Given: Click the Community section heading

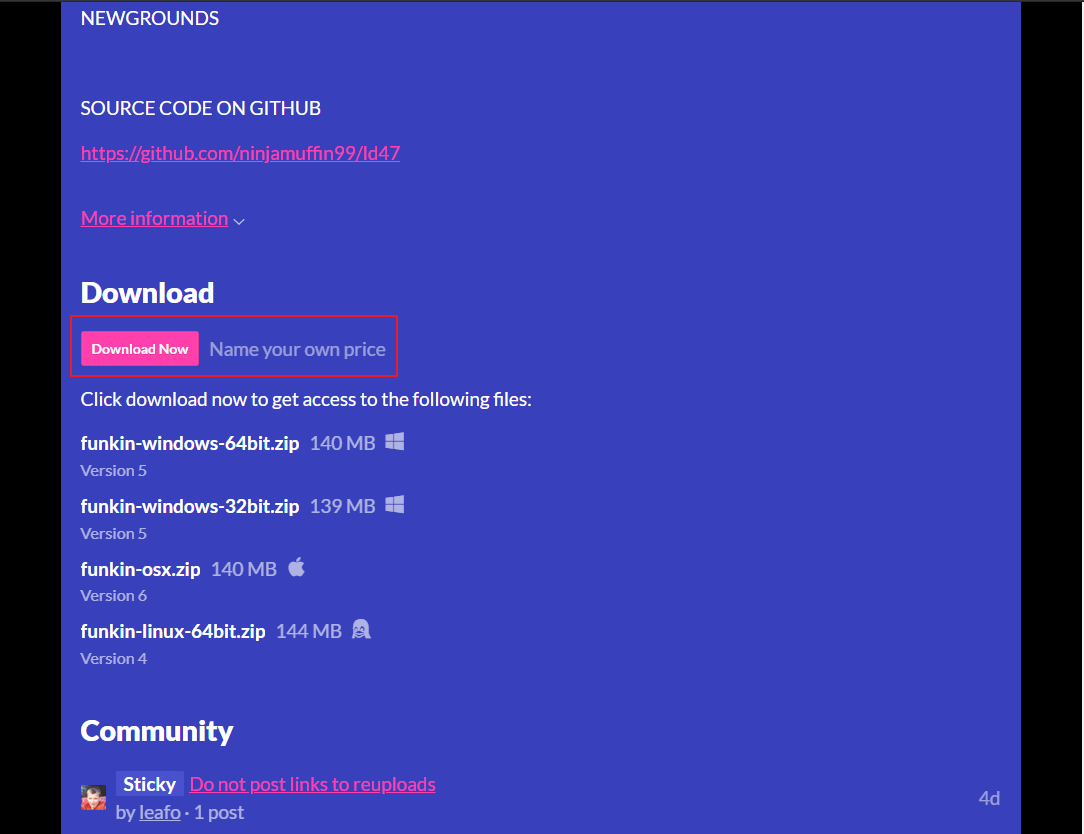Looking at the screenshot, I should pyautogui.click(x=157, y=731).
